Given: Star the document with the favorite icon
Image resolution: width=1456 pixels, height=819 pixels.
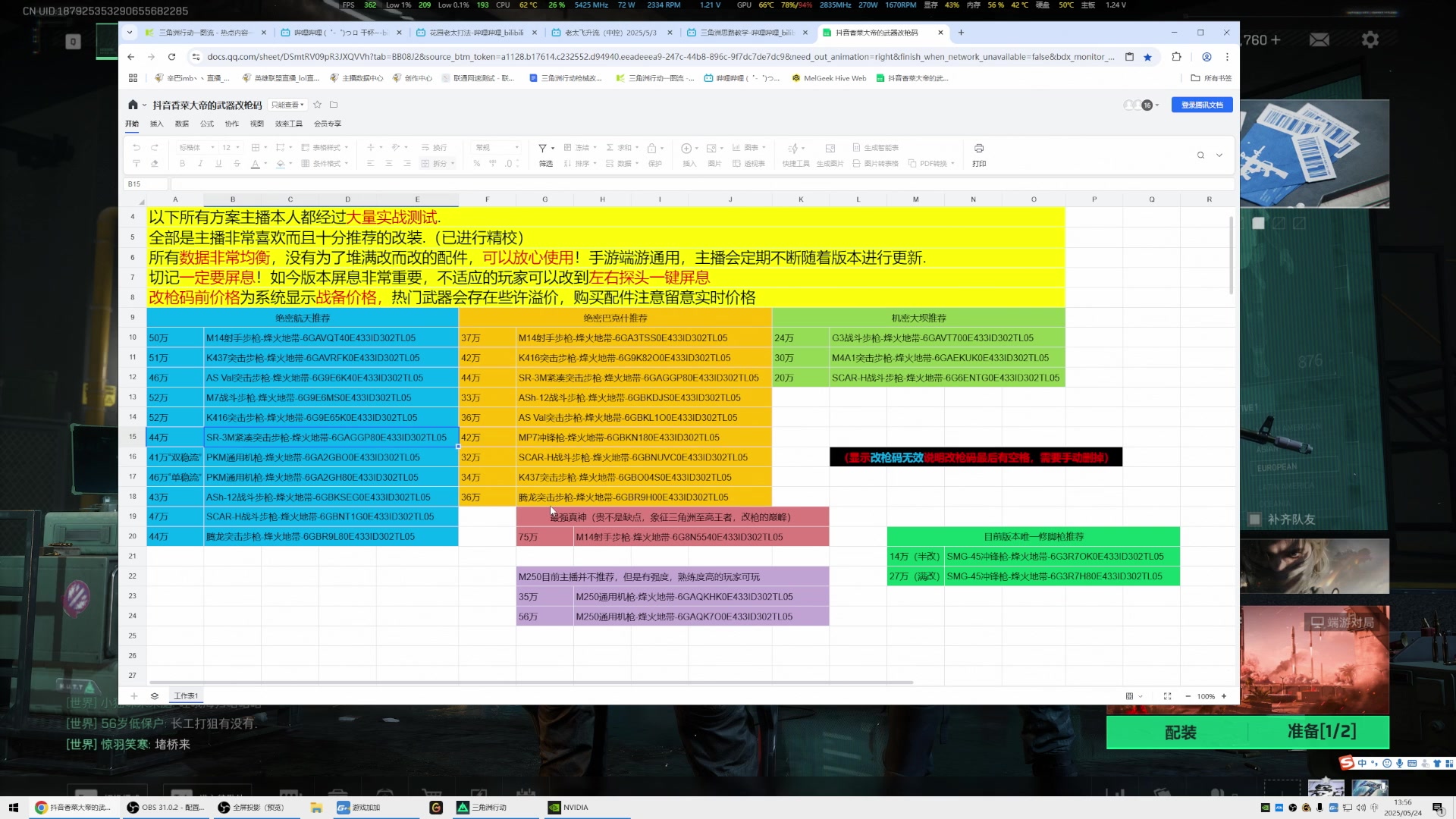Looking at the screenshot, I should (318, 105).
